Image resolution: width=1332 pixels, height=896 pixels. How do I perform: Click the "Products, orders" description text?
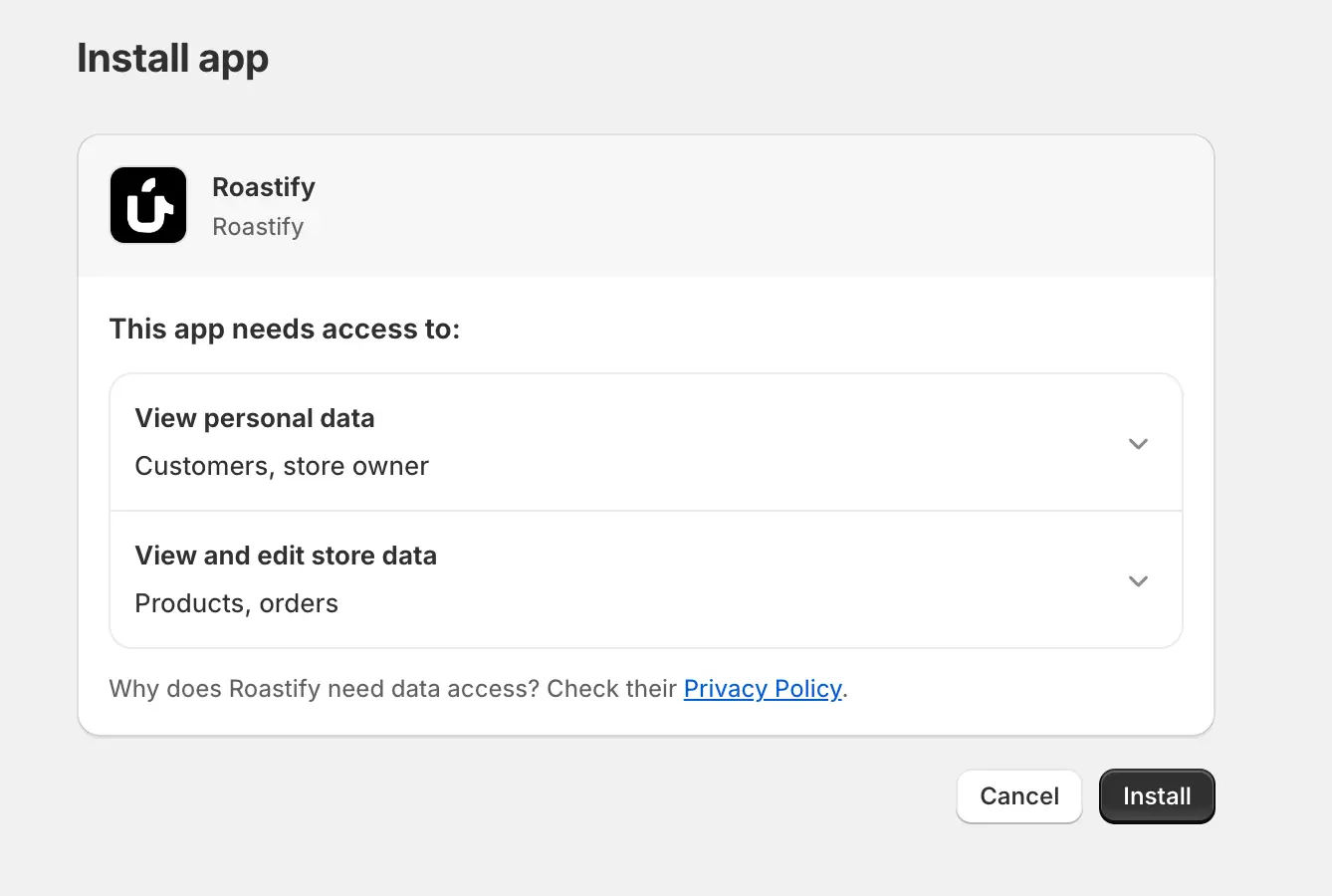[236, 603]
